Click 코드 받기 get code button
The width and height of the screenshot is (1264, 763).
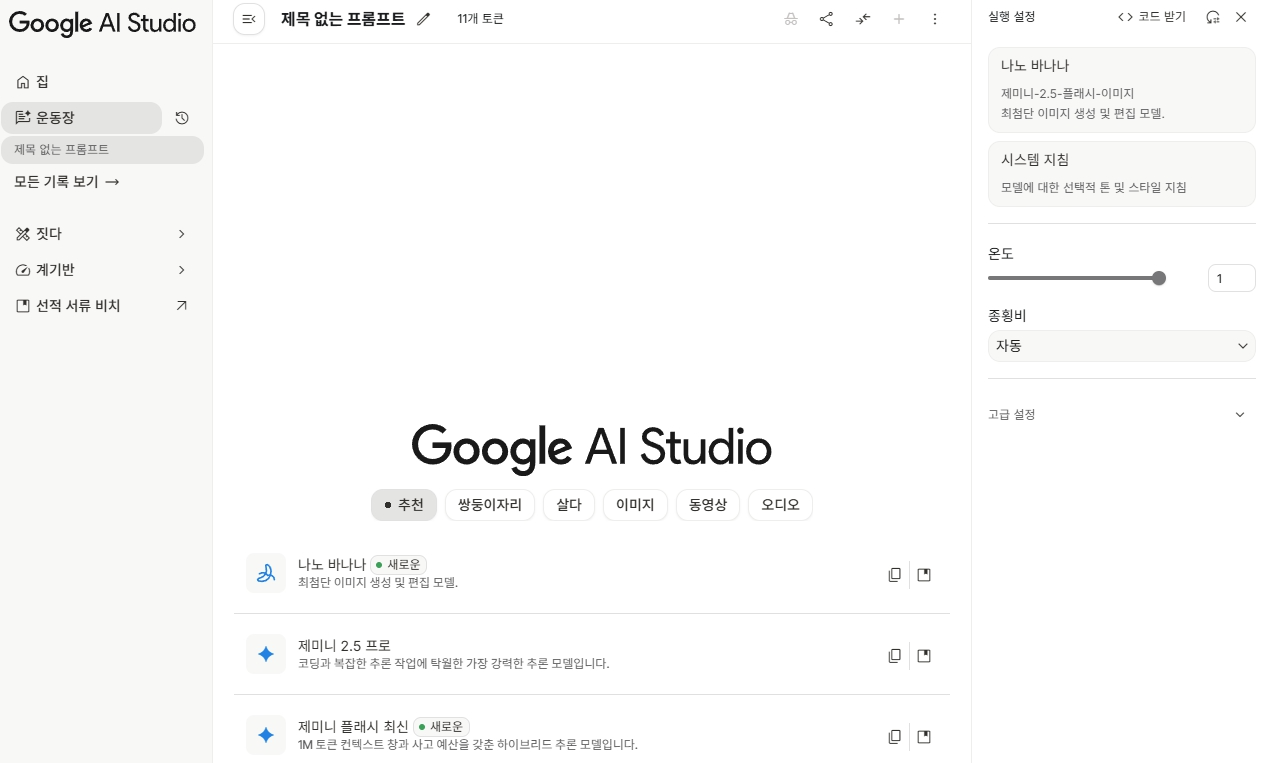(x=1152, y=17)
